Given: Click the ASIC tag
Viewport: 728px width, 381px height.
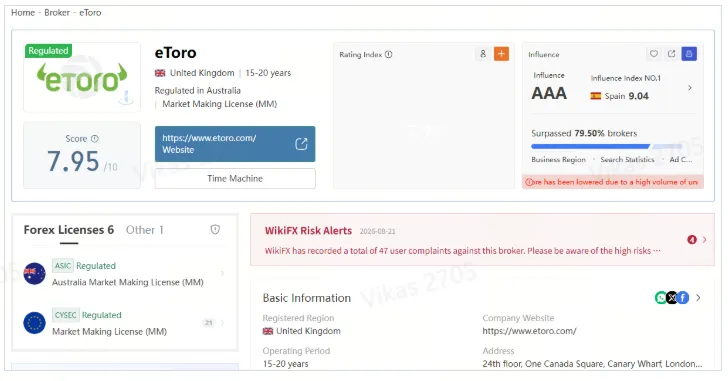Looking at the screenshot, I should tap(63, 265).
